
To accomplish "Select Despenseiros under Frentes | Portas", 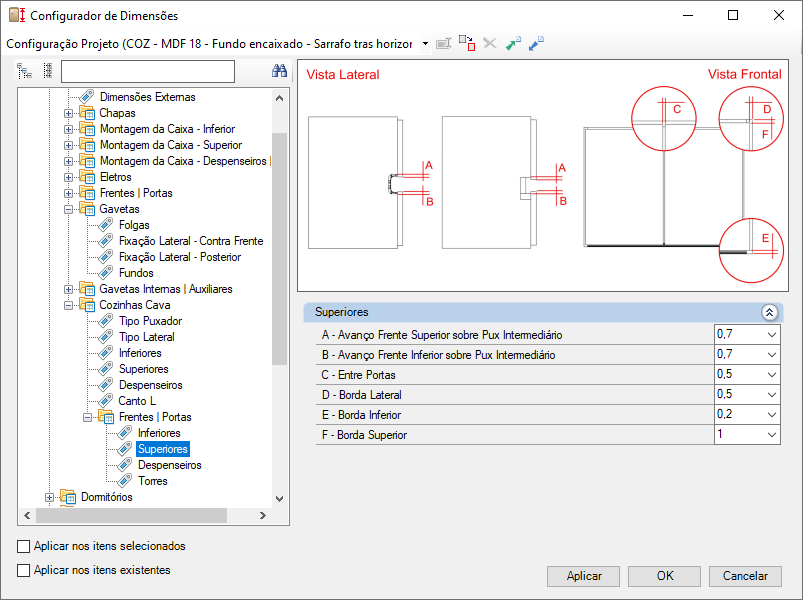I will coord(169,465).
